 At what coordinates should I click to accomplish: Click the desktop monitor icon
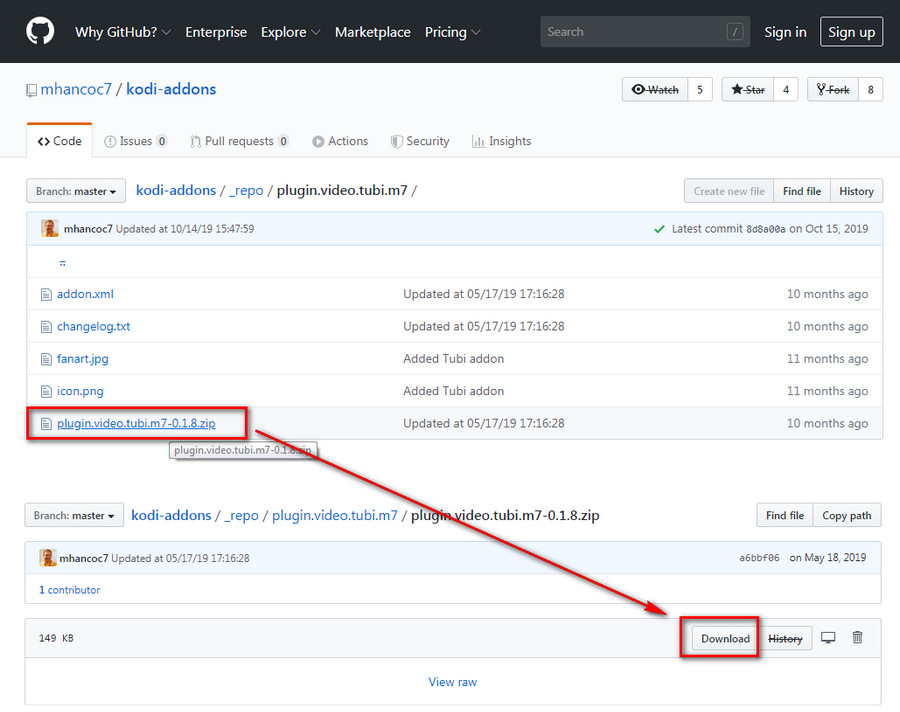pyautogui.click(x=828, y=637)
